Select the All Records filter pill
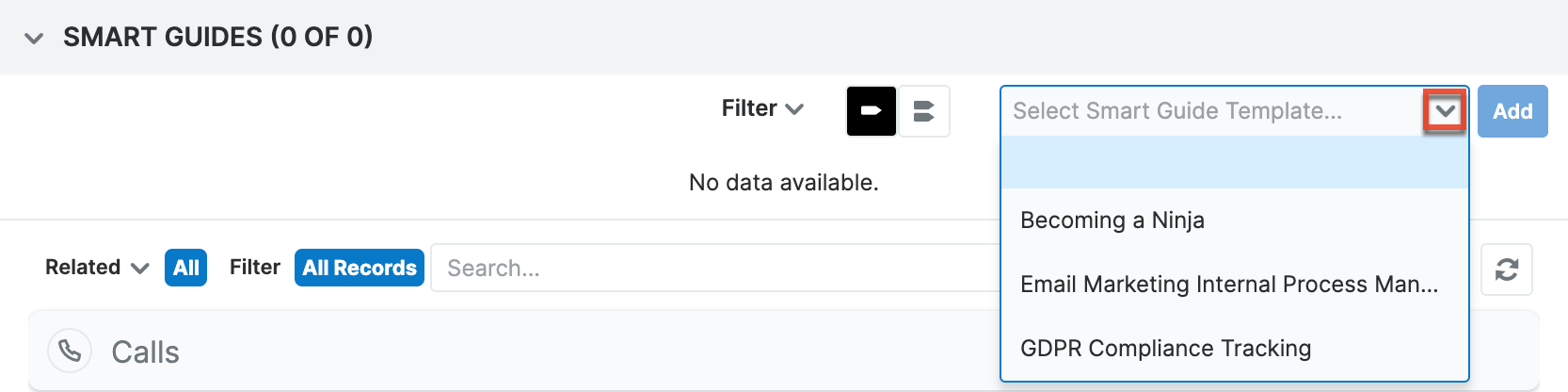 coord(360,268)
